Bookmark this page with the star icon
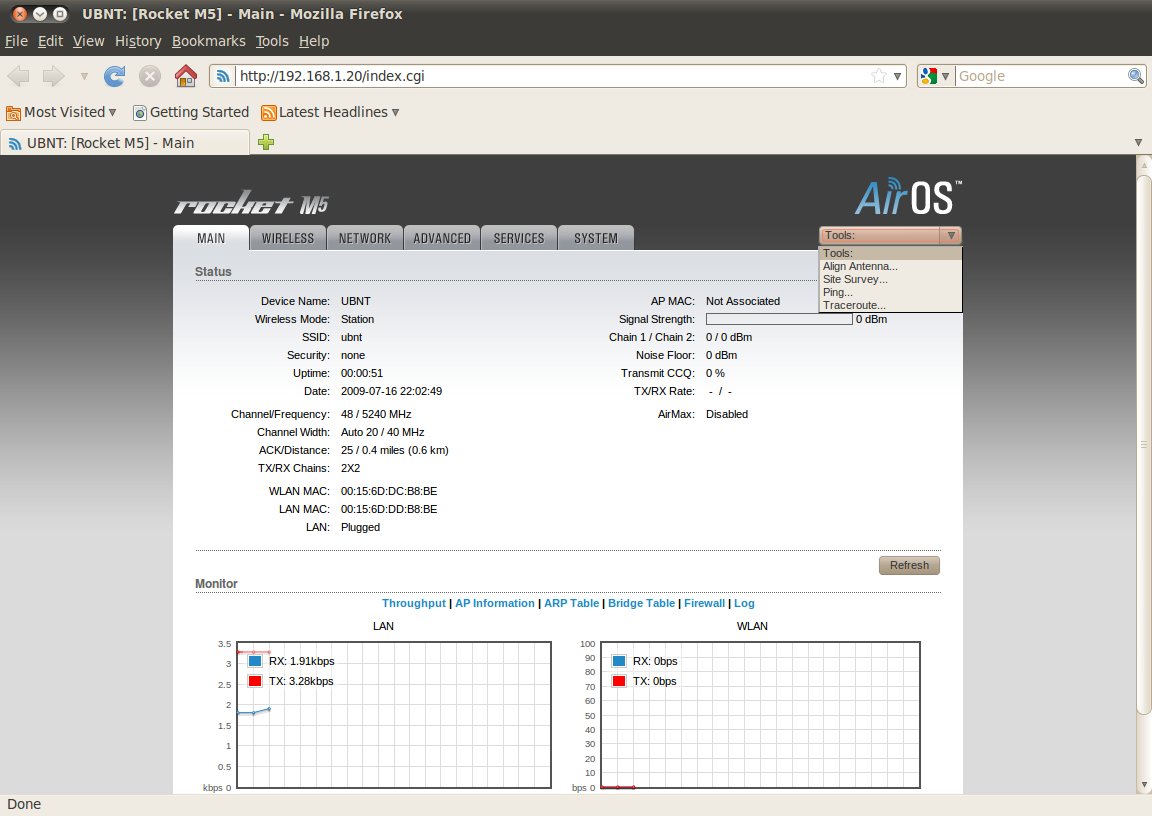Viewport: 1152px width, 816px height. [879, 76]
